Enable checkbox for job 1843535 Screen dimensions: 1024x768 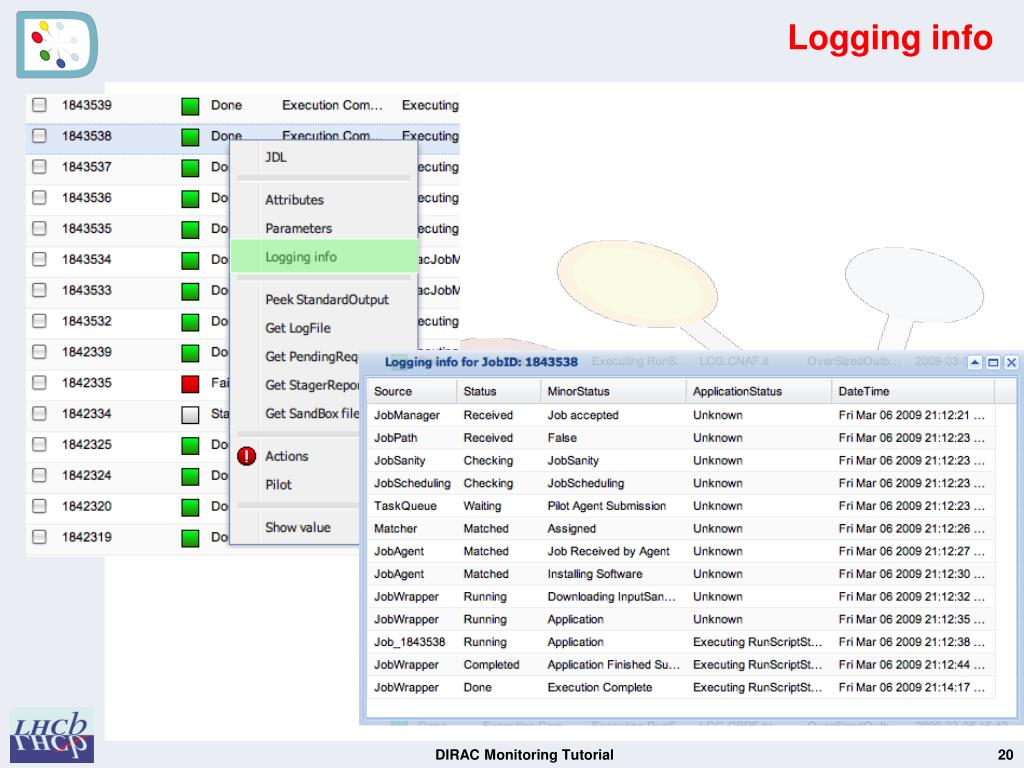(x=39, y=228)
